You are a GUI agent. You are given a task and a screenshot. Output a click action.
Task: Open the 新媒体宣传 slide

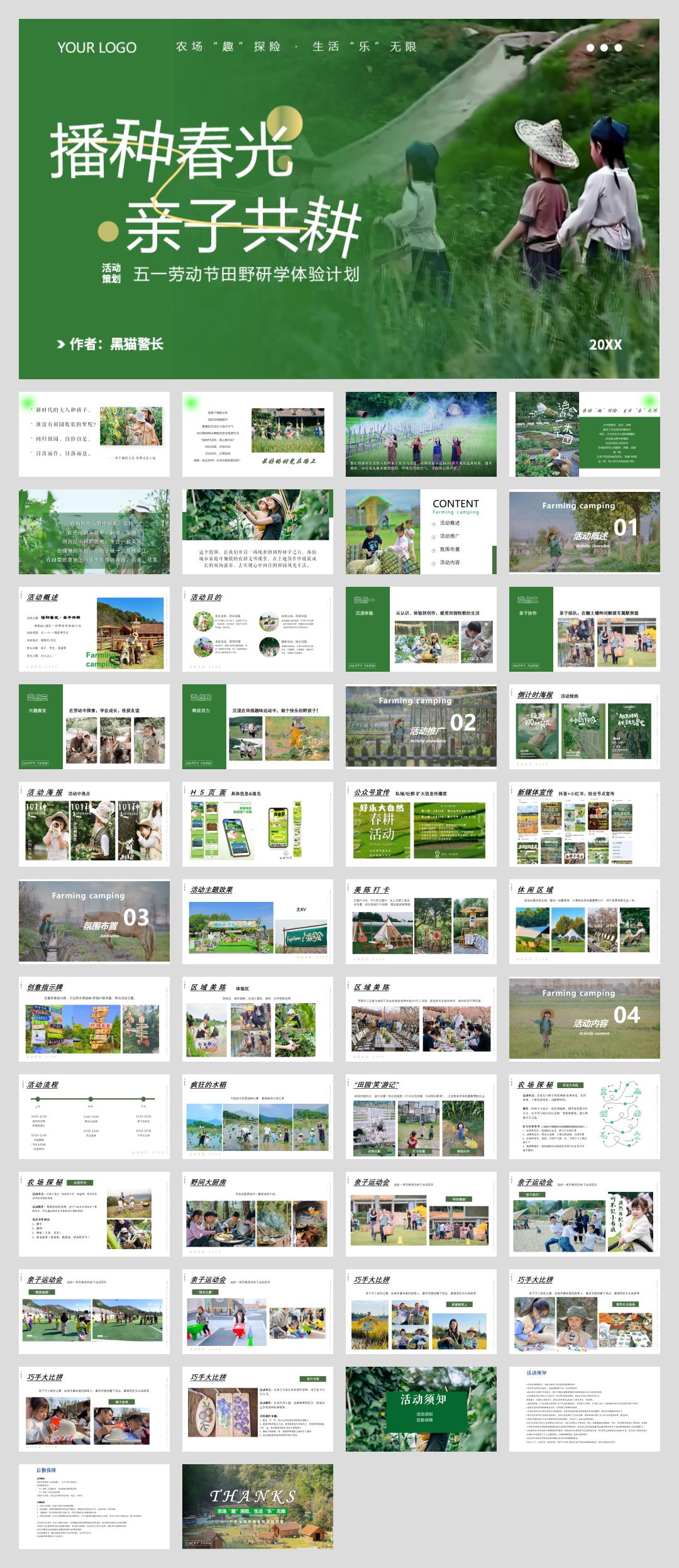pyautogui.click(x=585, y=824)
